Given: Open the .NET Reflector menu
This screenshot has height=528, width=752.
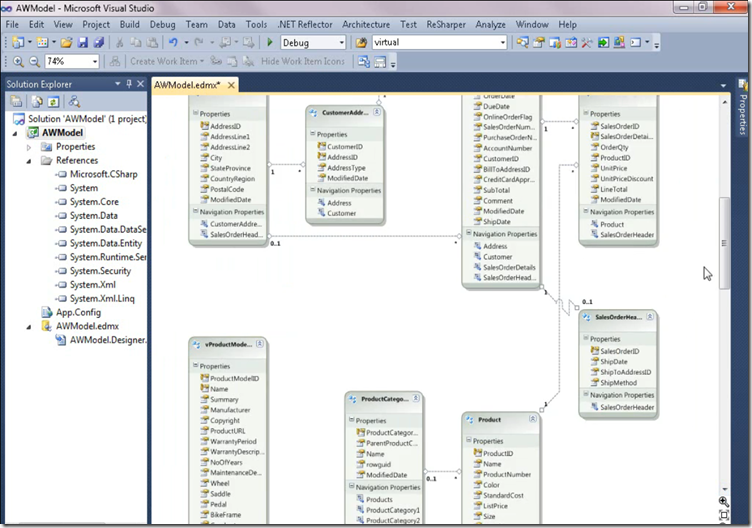Looking at the screenshot, I should (x=305, y=24).
